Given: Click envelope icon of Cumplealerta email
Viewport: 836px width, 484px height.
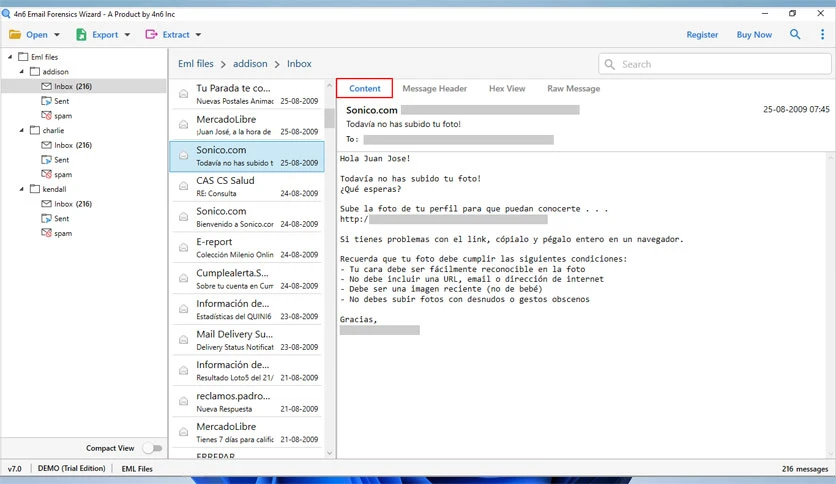Looking at the screenshot, I should click(x=183, y=278).
